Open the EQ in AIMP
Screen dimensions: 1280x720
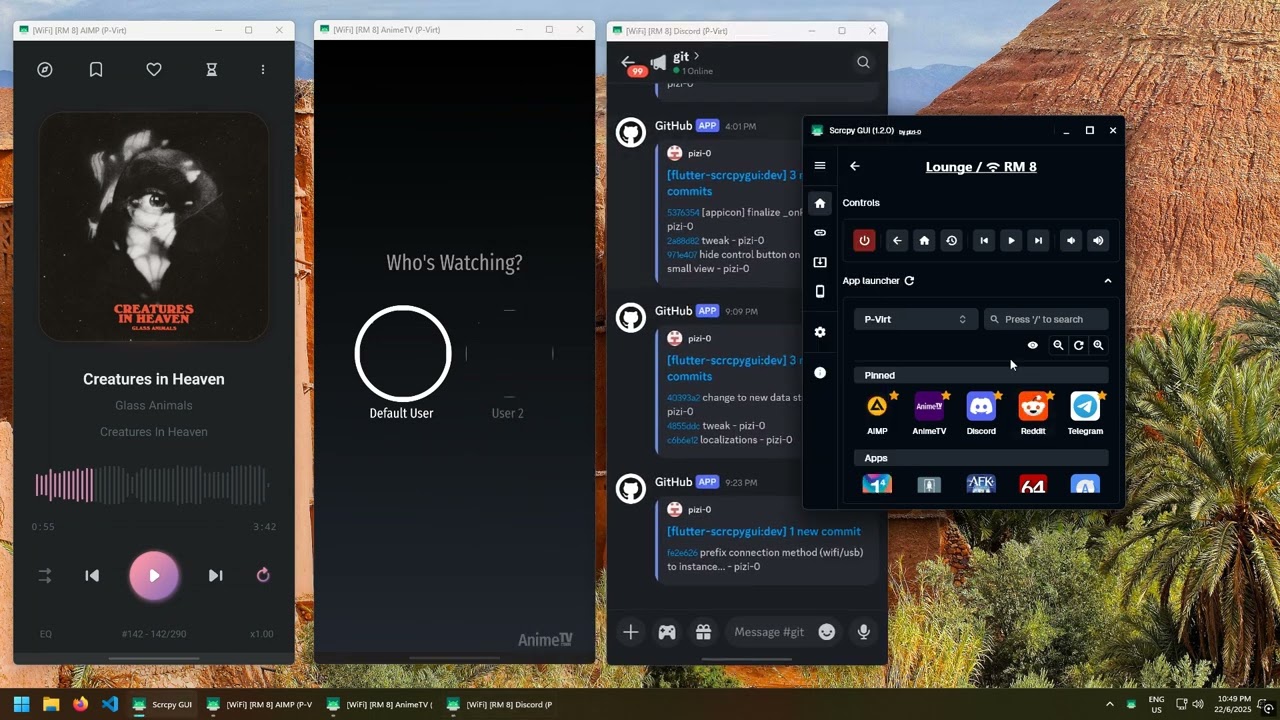coord(46,634)
